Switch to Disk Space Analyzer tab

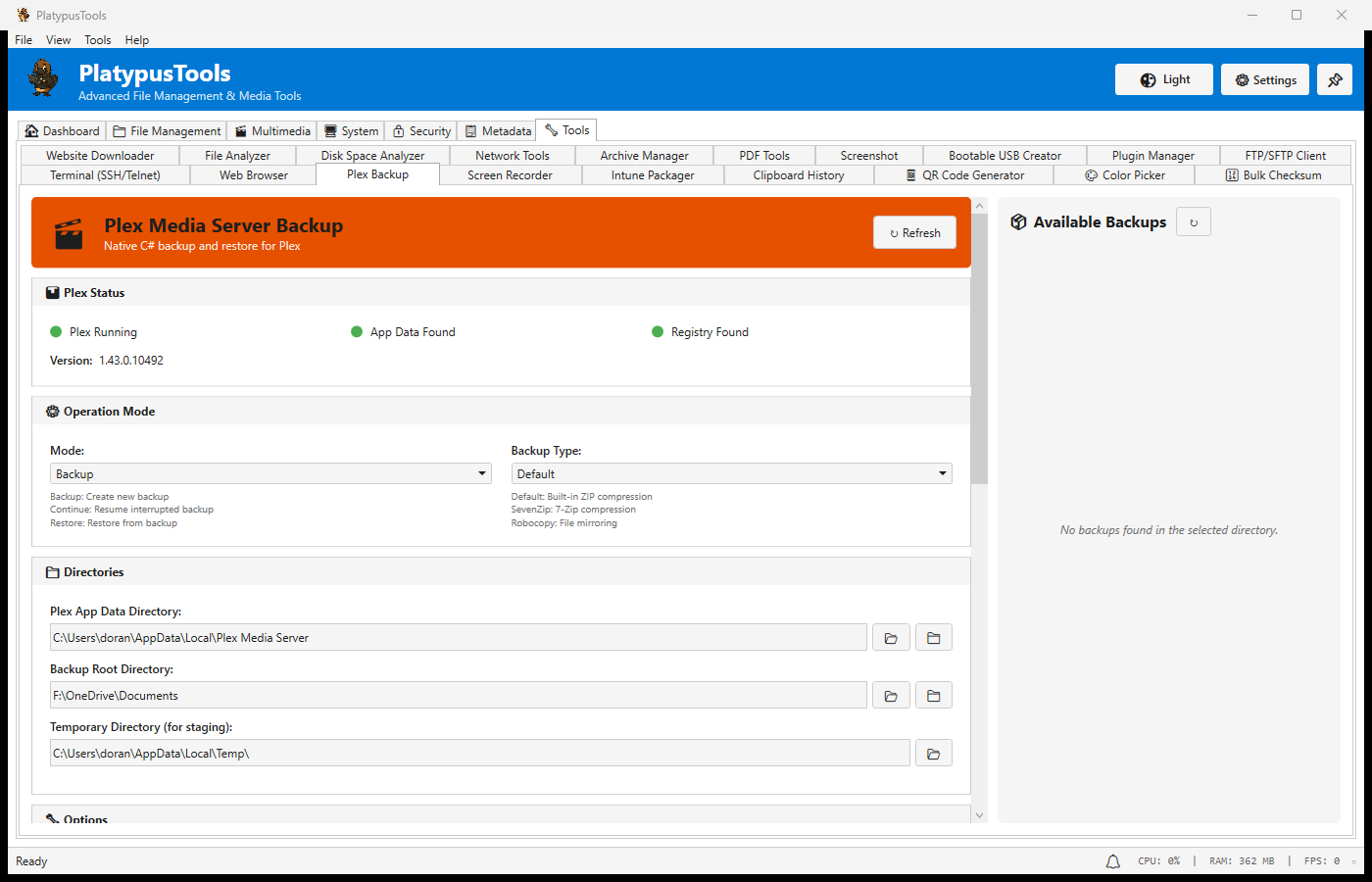[x=372, y=156]
